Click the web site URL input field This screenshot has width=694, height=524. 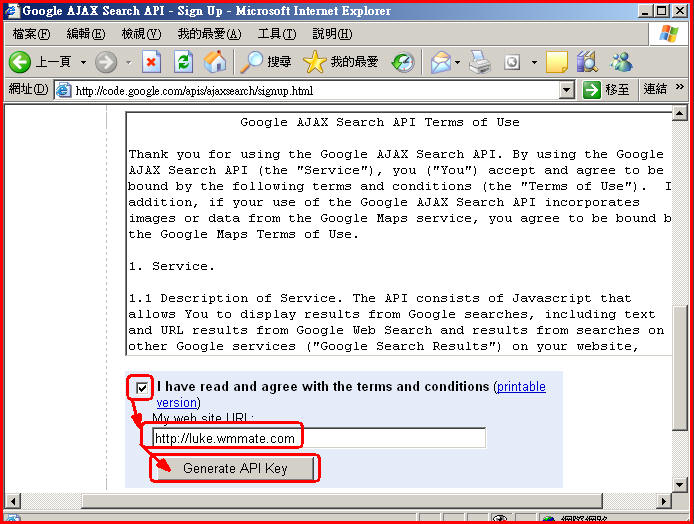tap(318, 438)
